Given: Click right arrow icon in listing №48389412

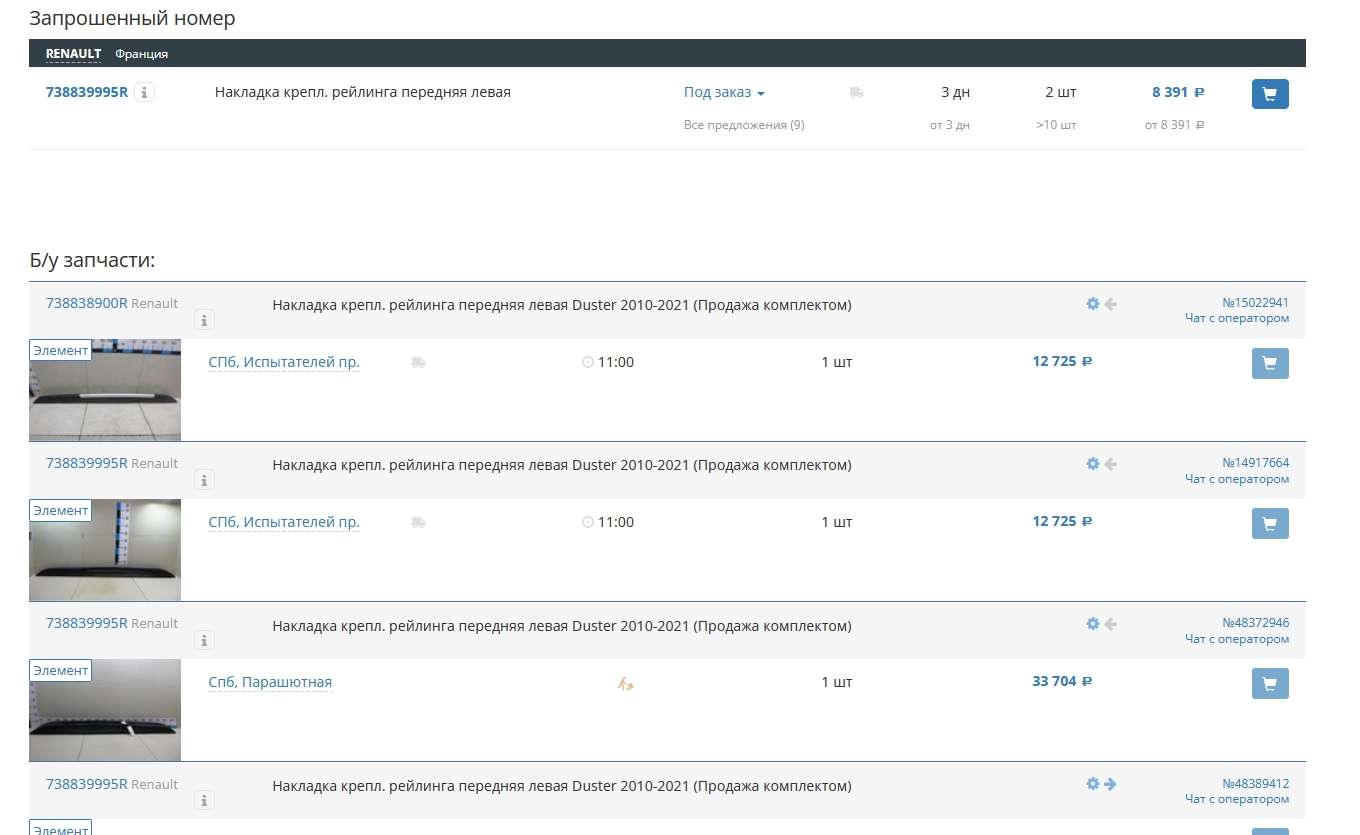Looking at the screenshot, I should pyautogui.click(x=1110, y=784).
